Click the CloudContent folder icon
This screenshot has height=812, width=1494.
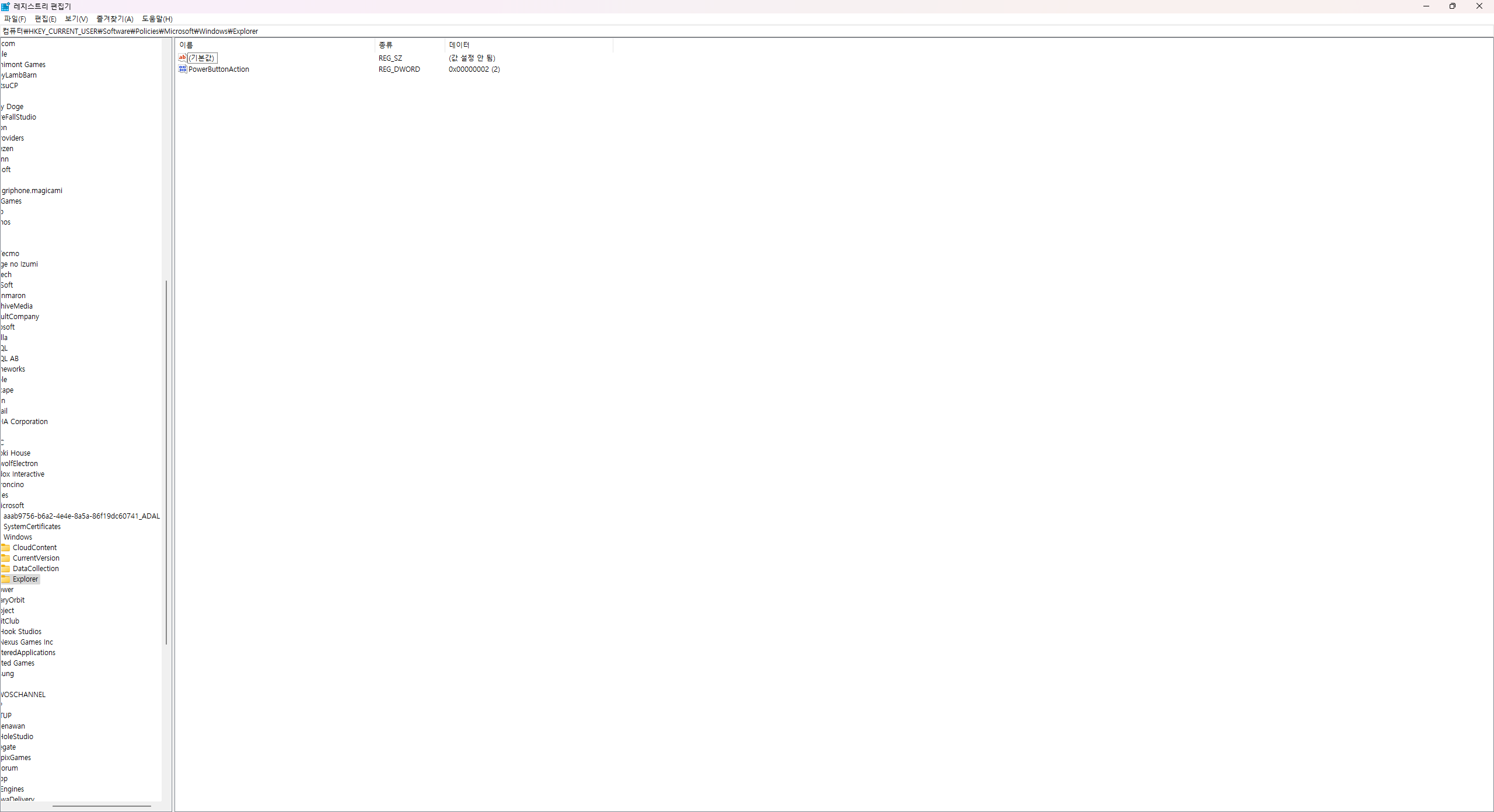tap(6, 547)
